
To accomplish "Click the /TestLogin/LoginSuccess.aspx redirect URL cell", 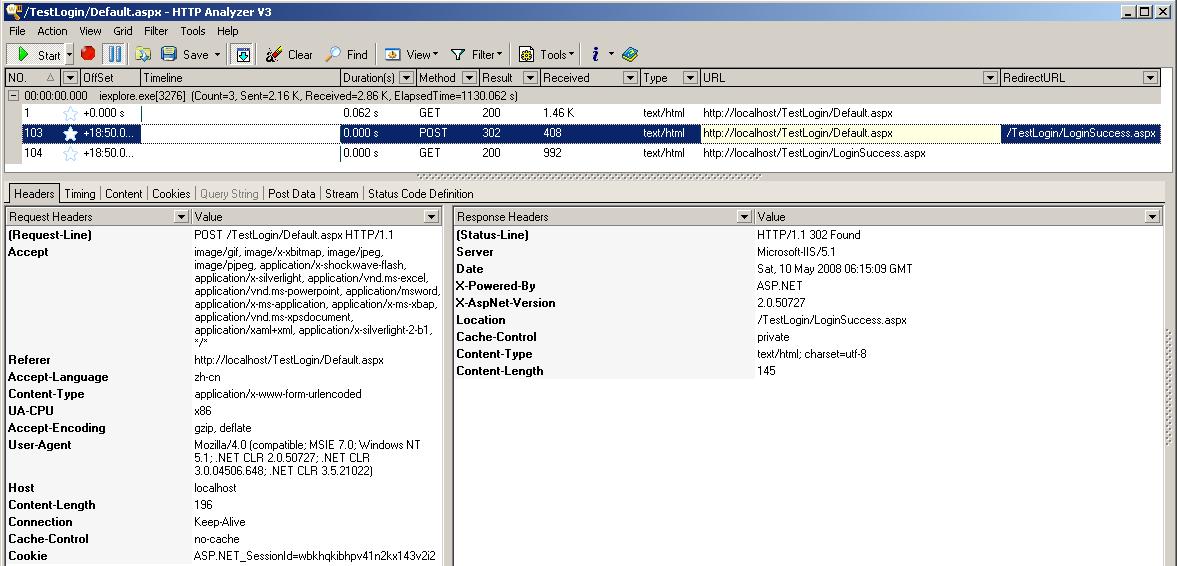I will pyautogui.click(x=1081, y=134).
